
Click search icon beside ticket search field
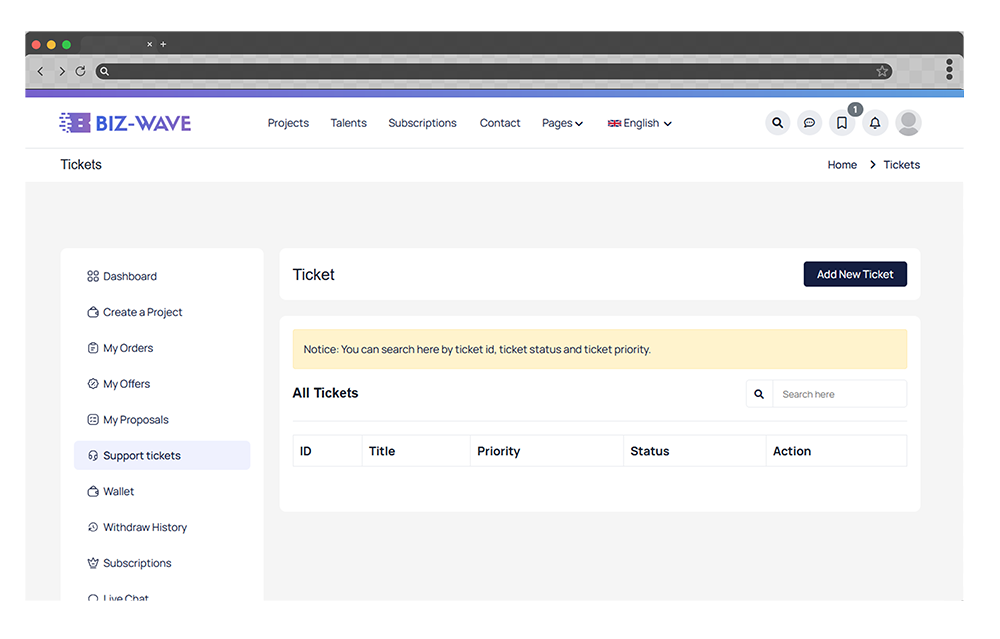tap(759, 394)
